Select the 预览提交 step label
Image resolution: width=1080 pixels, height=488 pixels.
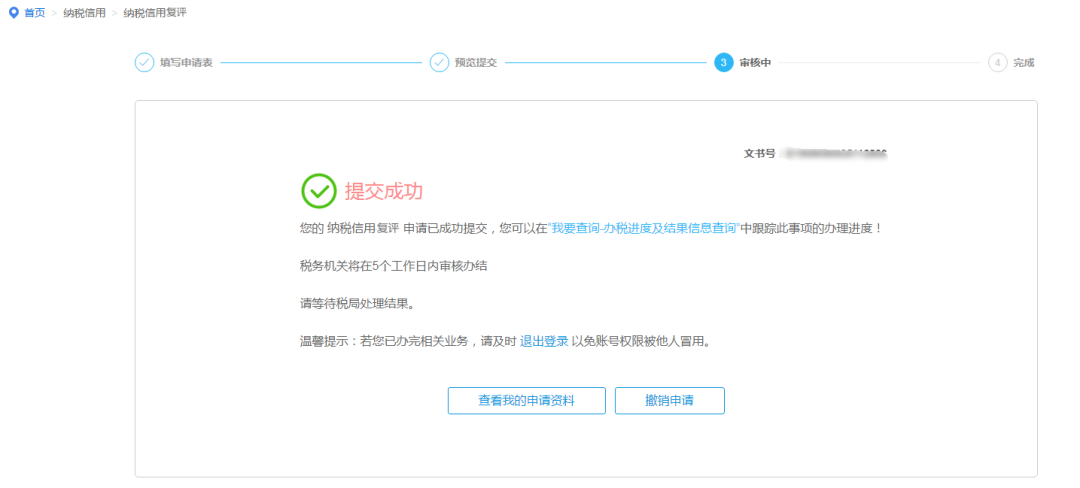(476, 63)
